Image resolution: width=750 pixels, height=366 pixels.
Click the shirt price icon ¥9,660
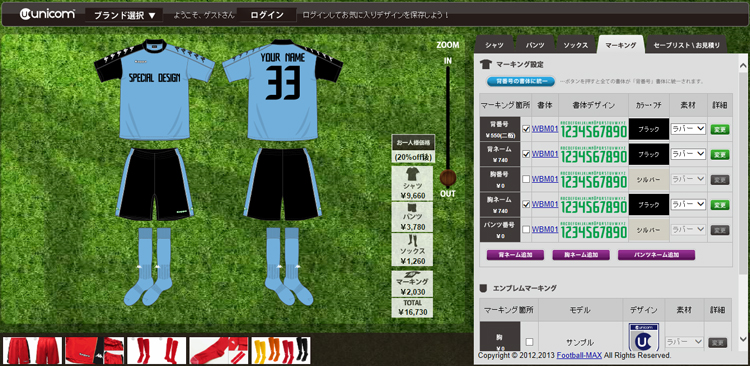pos(412,183)
